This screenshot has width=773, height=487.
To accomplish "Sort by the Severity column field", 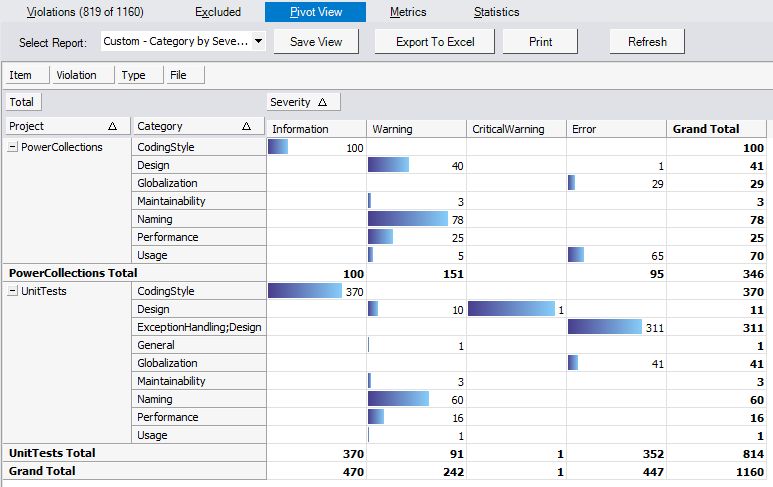I will pyautogui.click(x=303, y=102).
